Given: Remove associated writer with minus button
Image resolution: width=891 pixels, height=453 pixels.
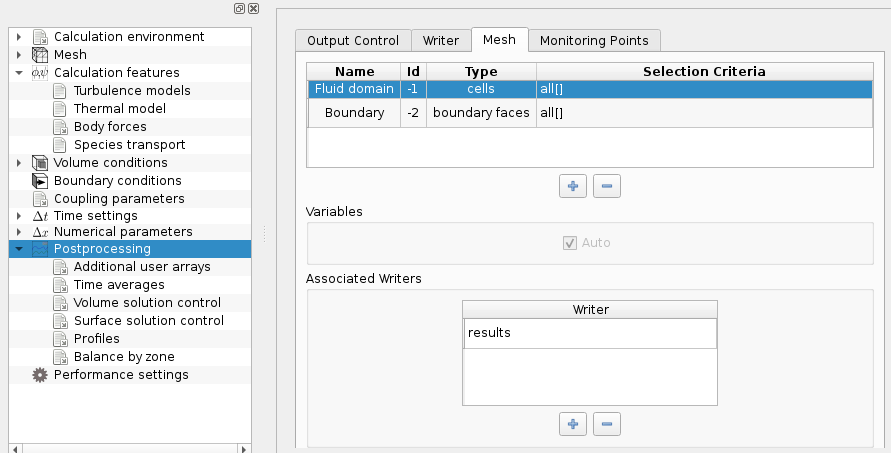Looking at the screenshot, I should pos(607,424).
